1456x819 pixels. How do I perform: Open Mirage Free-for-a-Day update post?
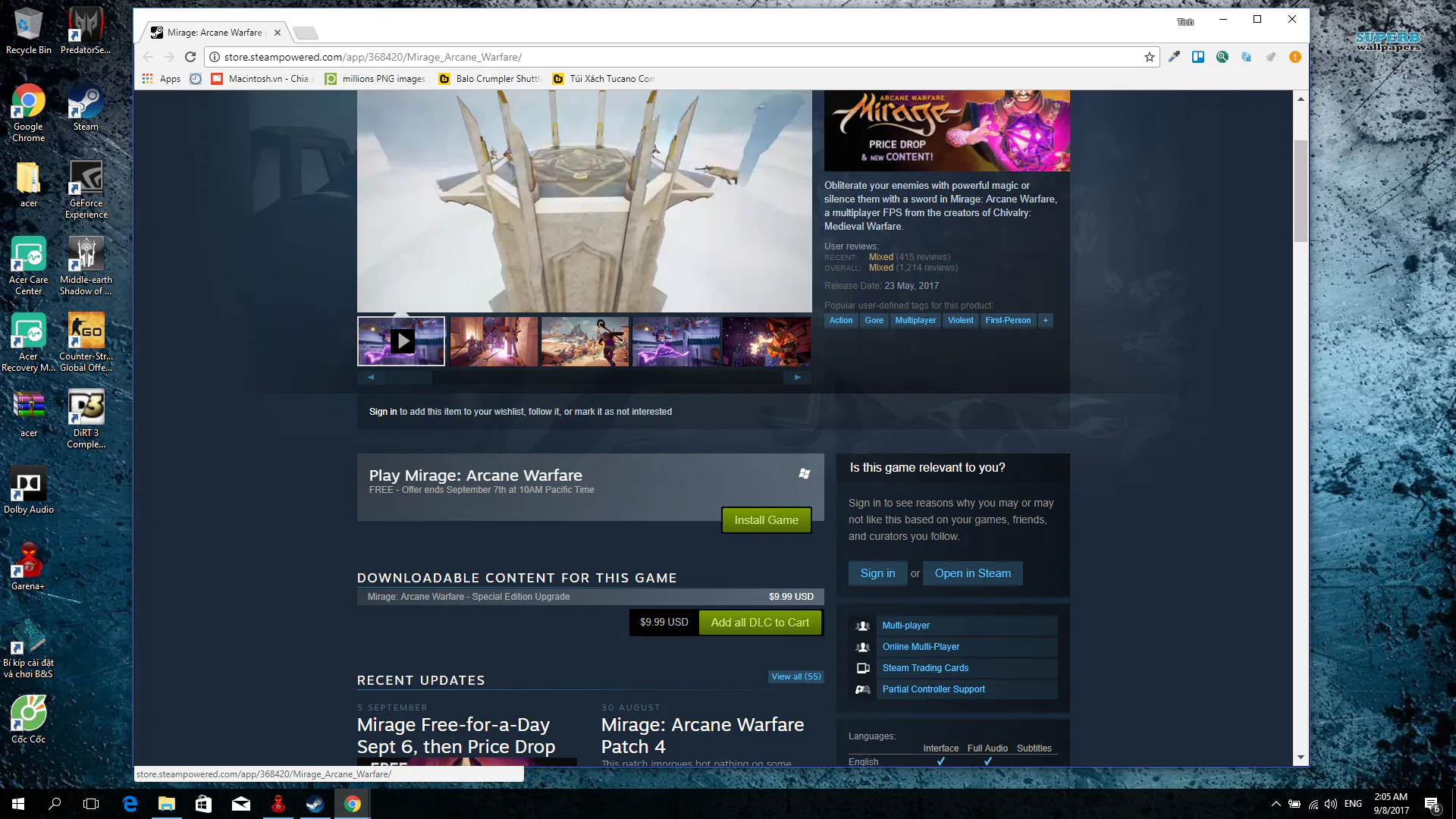(x=457, y=736)
